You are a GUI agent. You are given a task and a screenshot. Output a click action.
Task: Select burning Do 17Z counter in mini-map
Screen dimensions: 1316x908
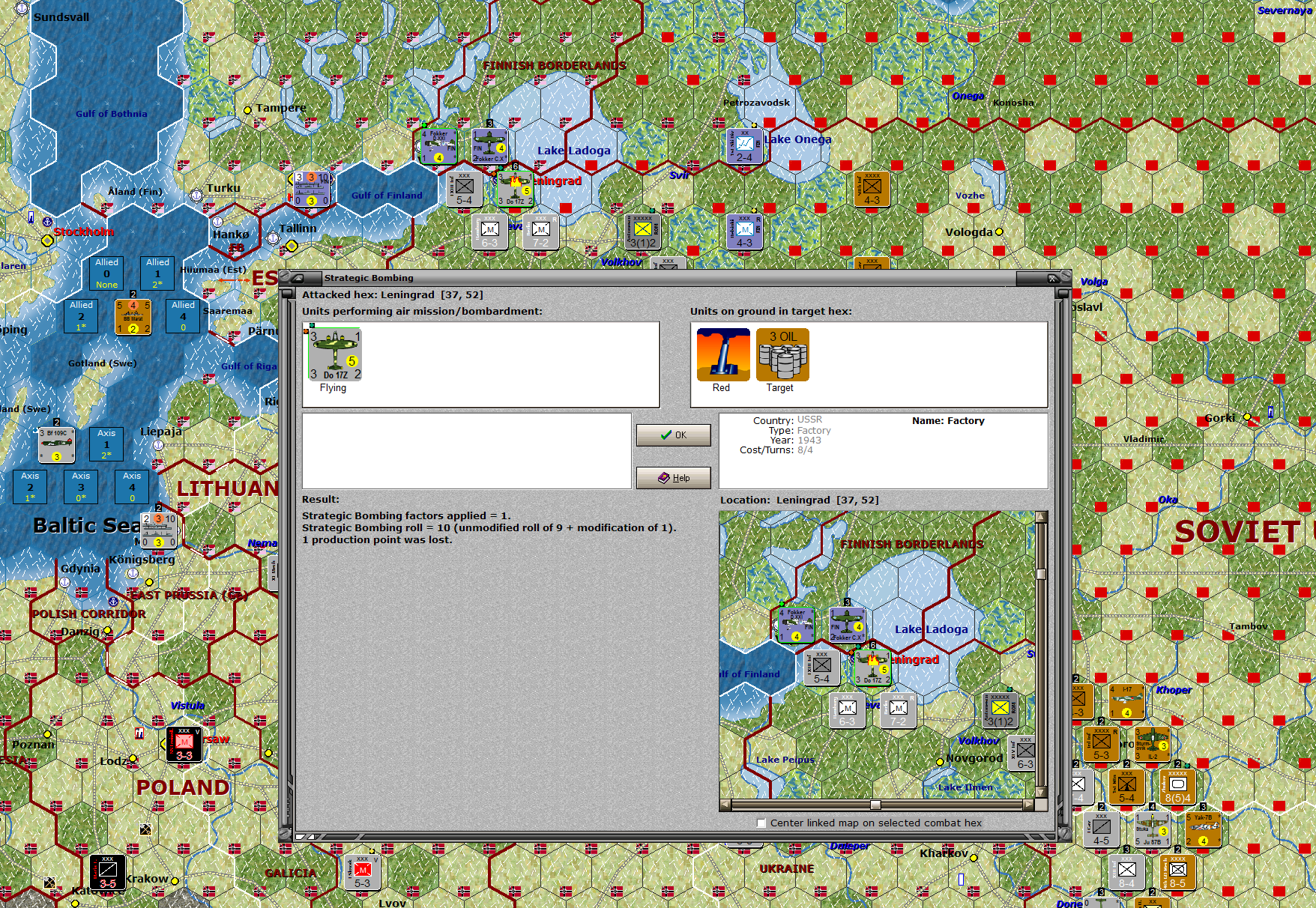[x=873, y=668]
